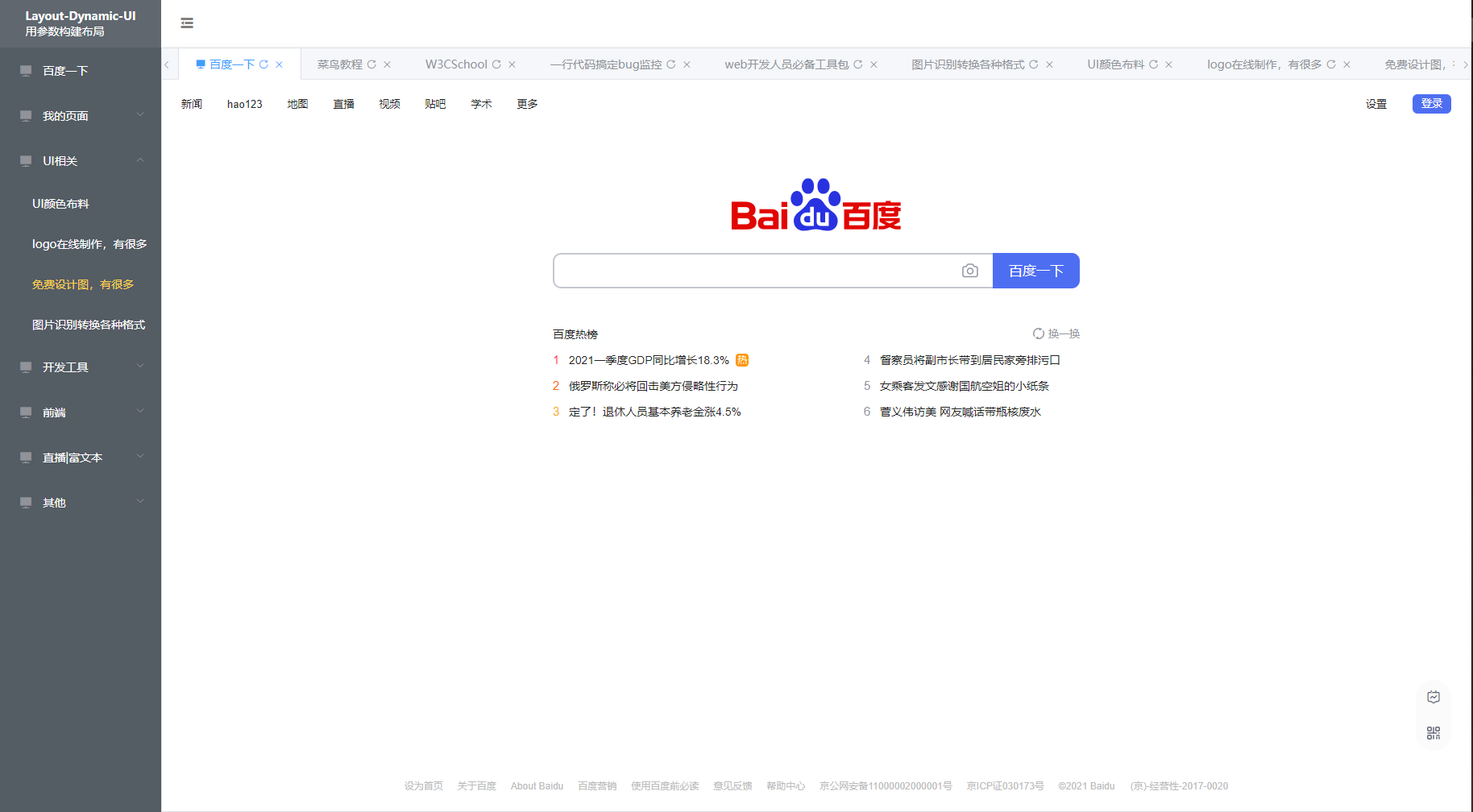Expand the 我的页面 sidebar menu
Viewport: 1473px width, 812px height.
(x=81, y=116)
